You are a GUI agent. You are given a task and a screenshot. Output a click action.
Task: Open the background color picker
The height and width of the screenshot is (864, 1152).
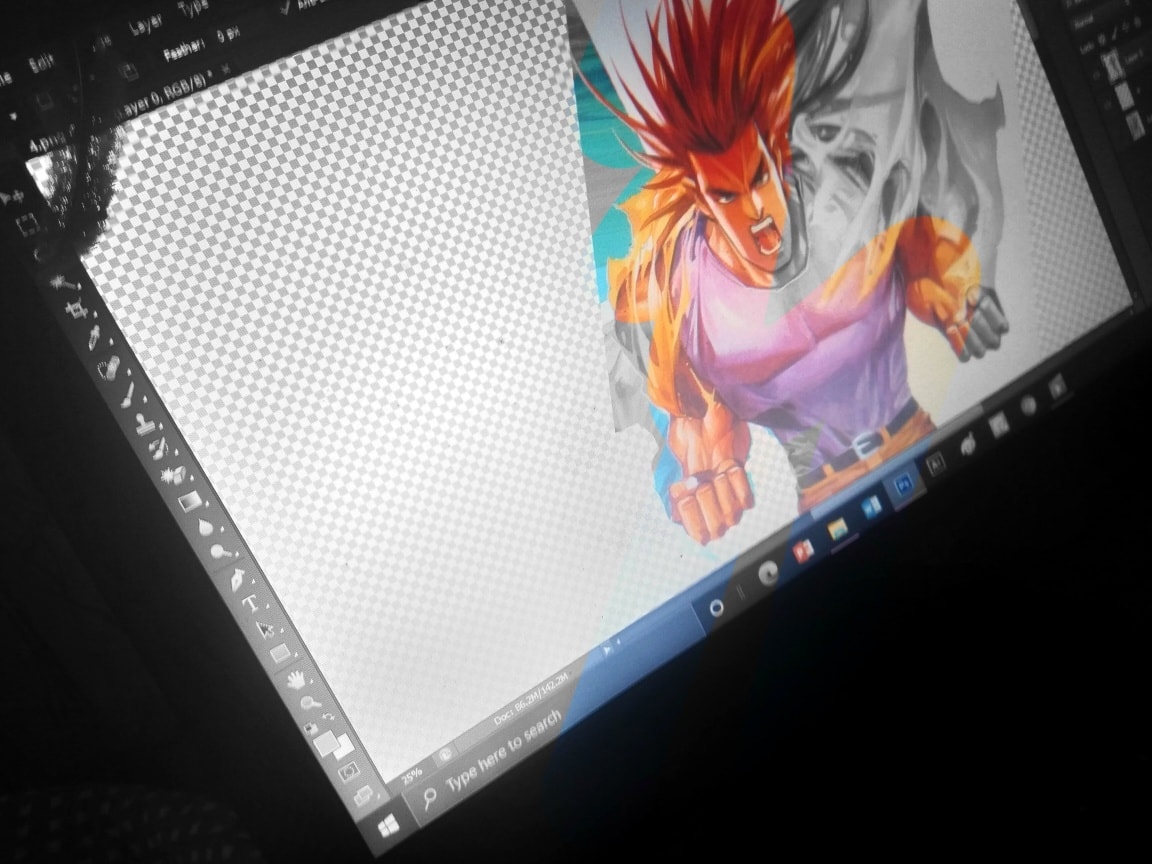click(344, 748)
